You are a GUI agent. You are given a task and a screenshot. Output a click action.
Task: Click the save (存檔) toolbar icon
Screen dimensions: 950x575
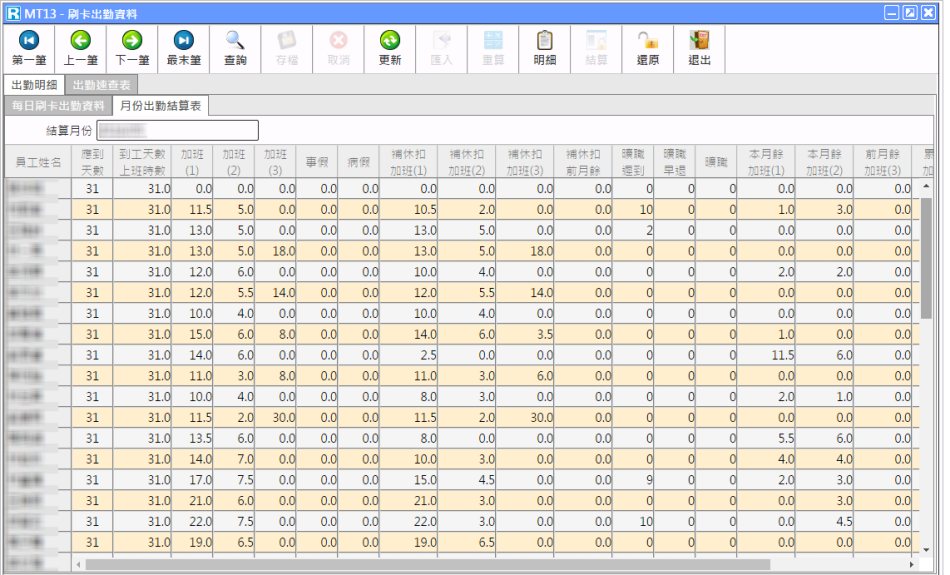click(x=287, y=48)
